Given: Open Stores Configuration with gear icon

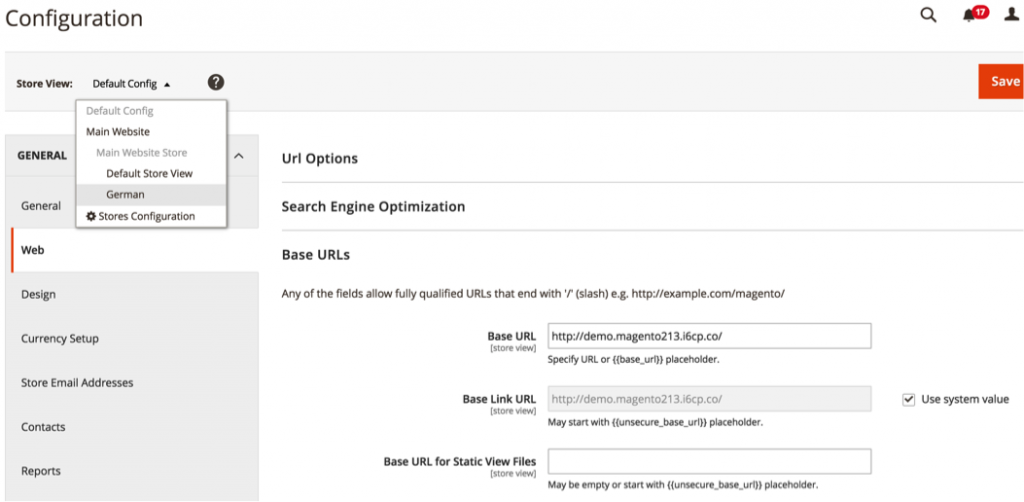Looking at the screenshot, I should click(x=140, y=216).
